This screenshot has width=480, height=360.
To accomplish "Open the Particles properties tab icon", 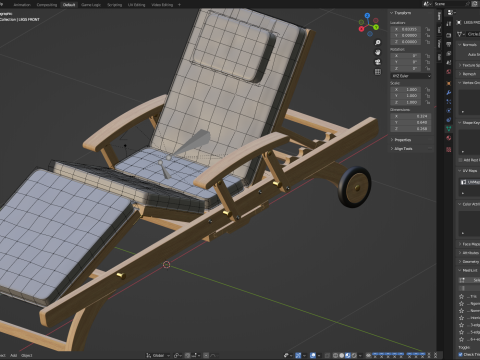I will point(449,102).
